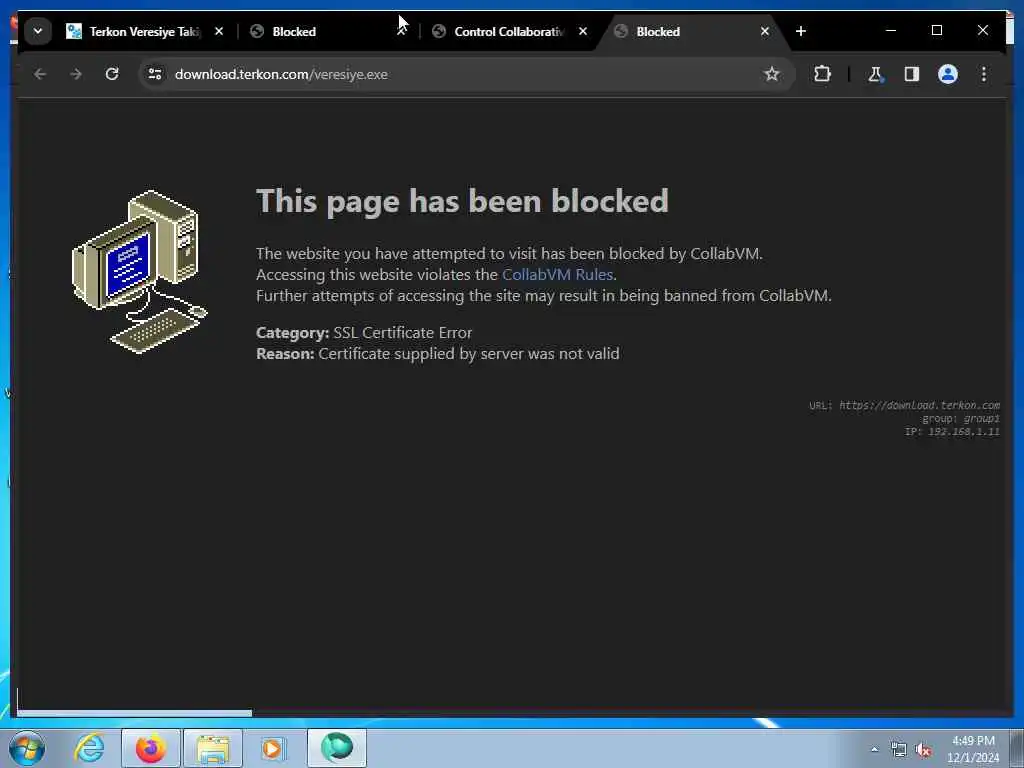
Task: Launch Windows Media Player from taskbar
Action: tap(272, 748)
